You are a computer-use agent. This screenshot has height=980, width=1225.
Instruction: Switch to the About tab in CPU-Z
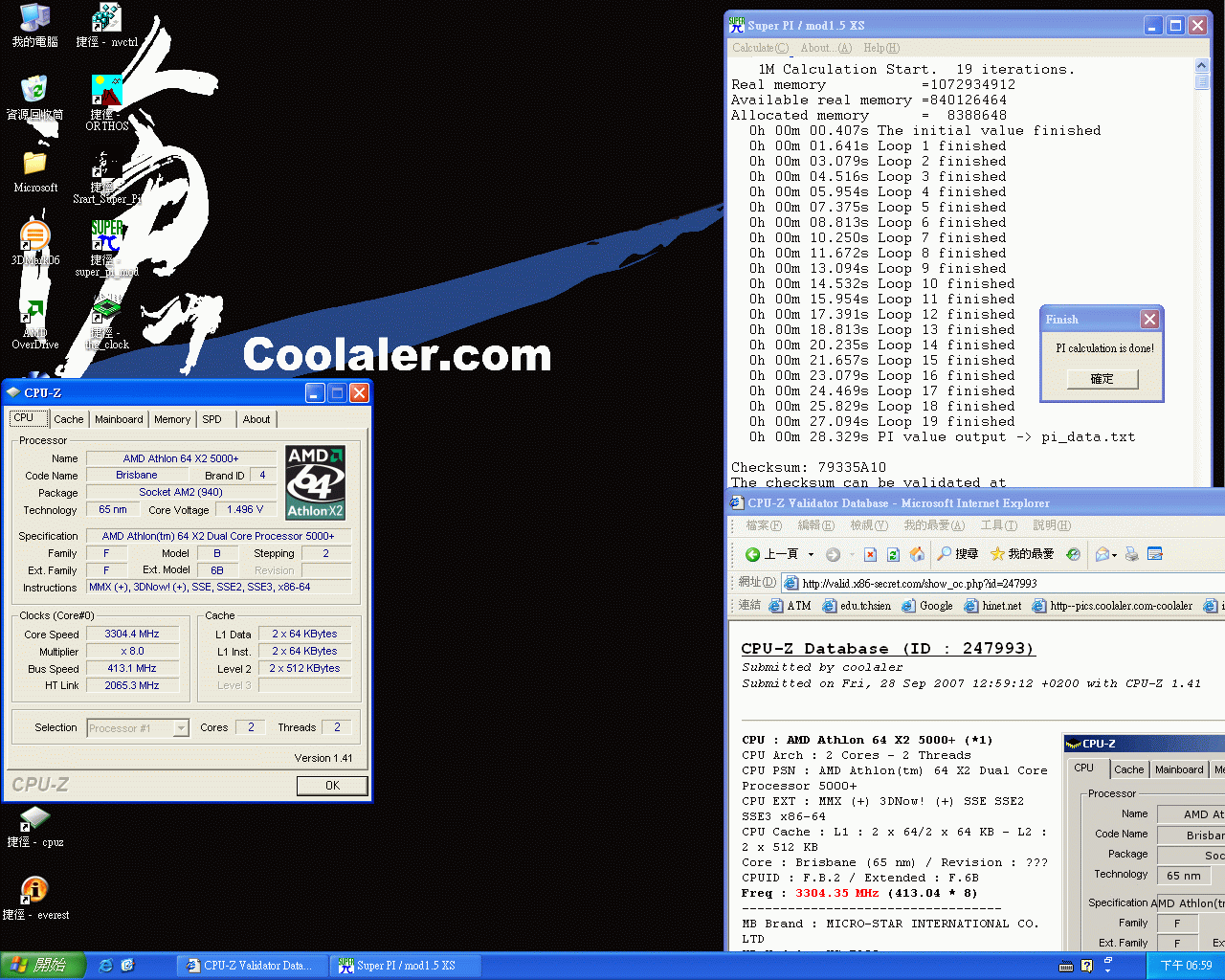256,419
